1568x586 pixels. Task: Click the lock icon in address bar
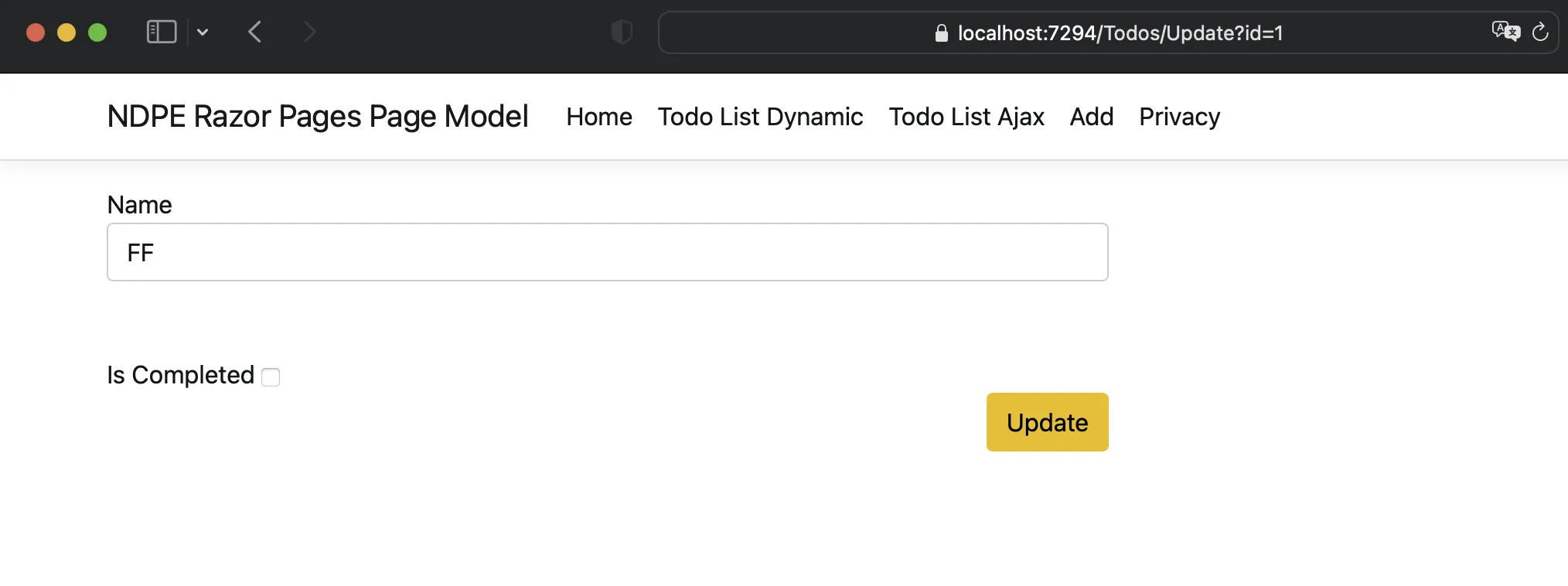(x=941, y=33)
